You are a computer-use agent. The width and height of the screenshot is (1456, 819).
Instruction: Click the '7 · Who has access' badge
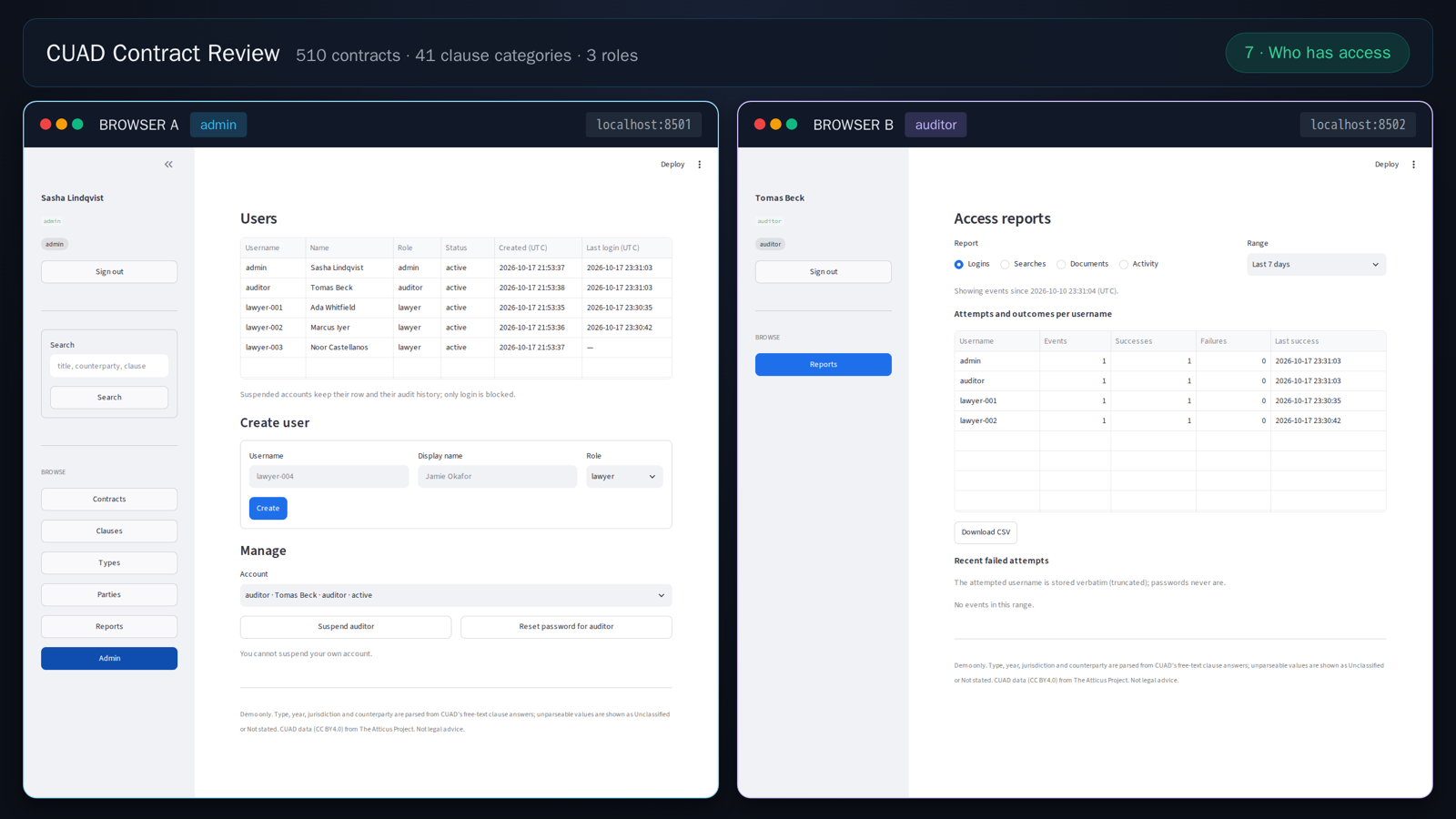click(x=1318, y=53)
